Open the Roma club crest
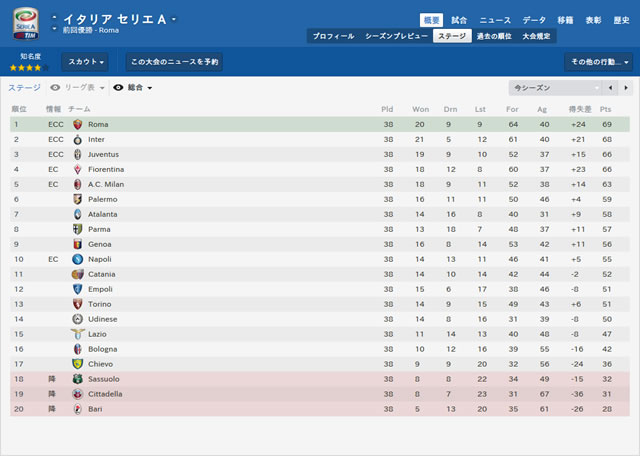 click(x=78, y=125)
